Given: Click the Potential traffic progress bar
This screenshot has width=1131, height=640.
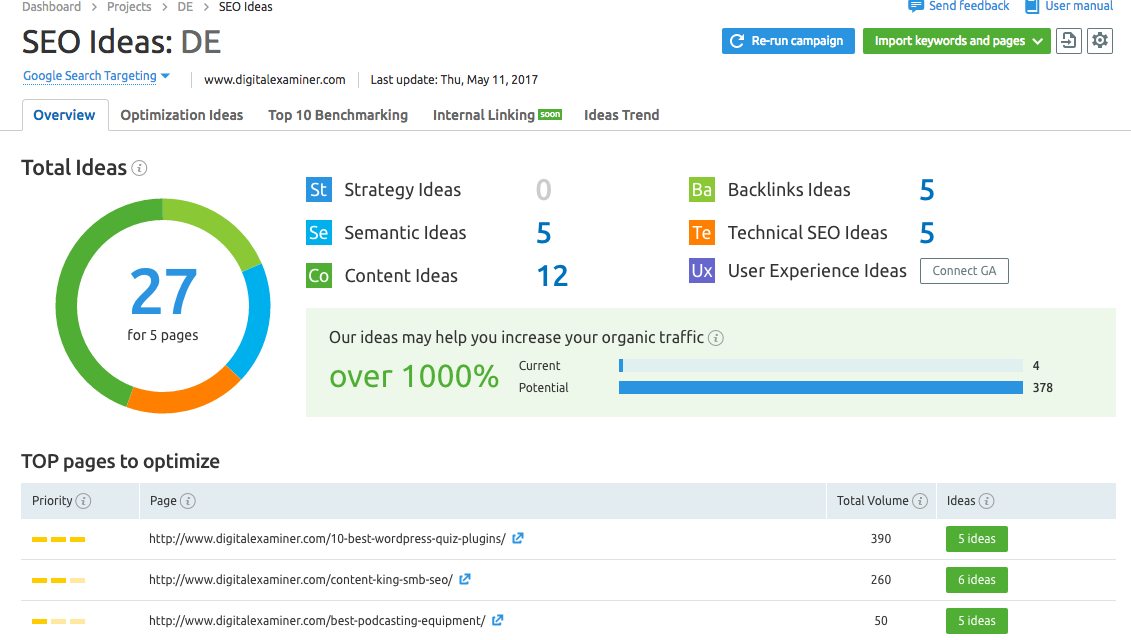Looking at the screenshot, I should point(820,388).
